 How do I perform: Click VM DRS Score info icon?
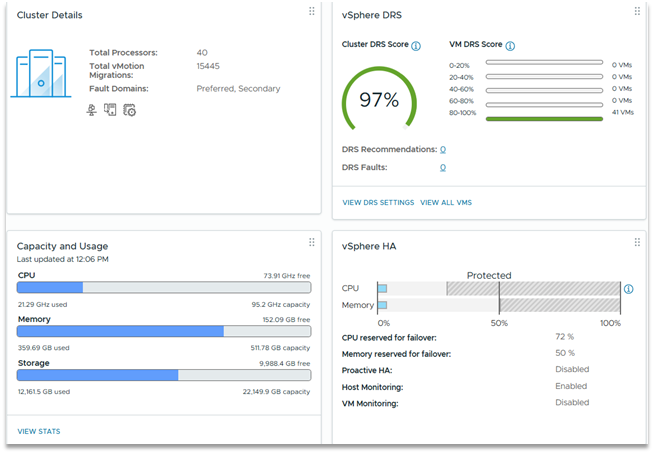click(510, 45)
